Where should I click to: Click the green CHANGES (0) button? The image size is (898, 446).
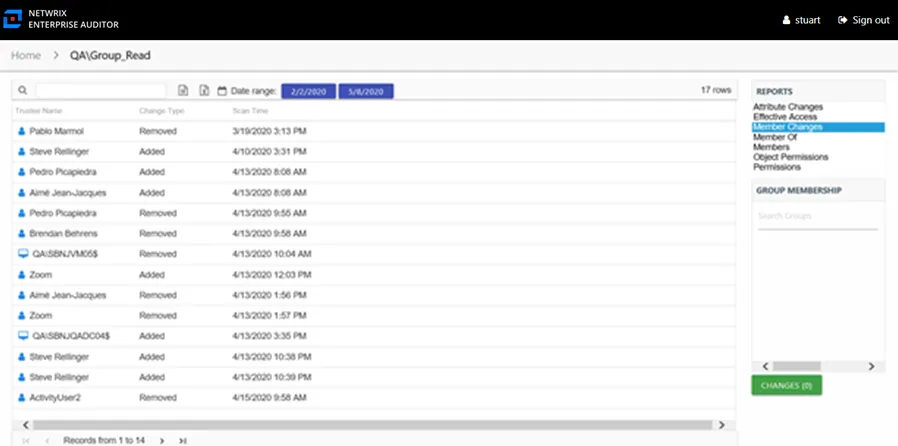point(786,385)
